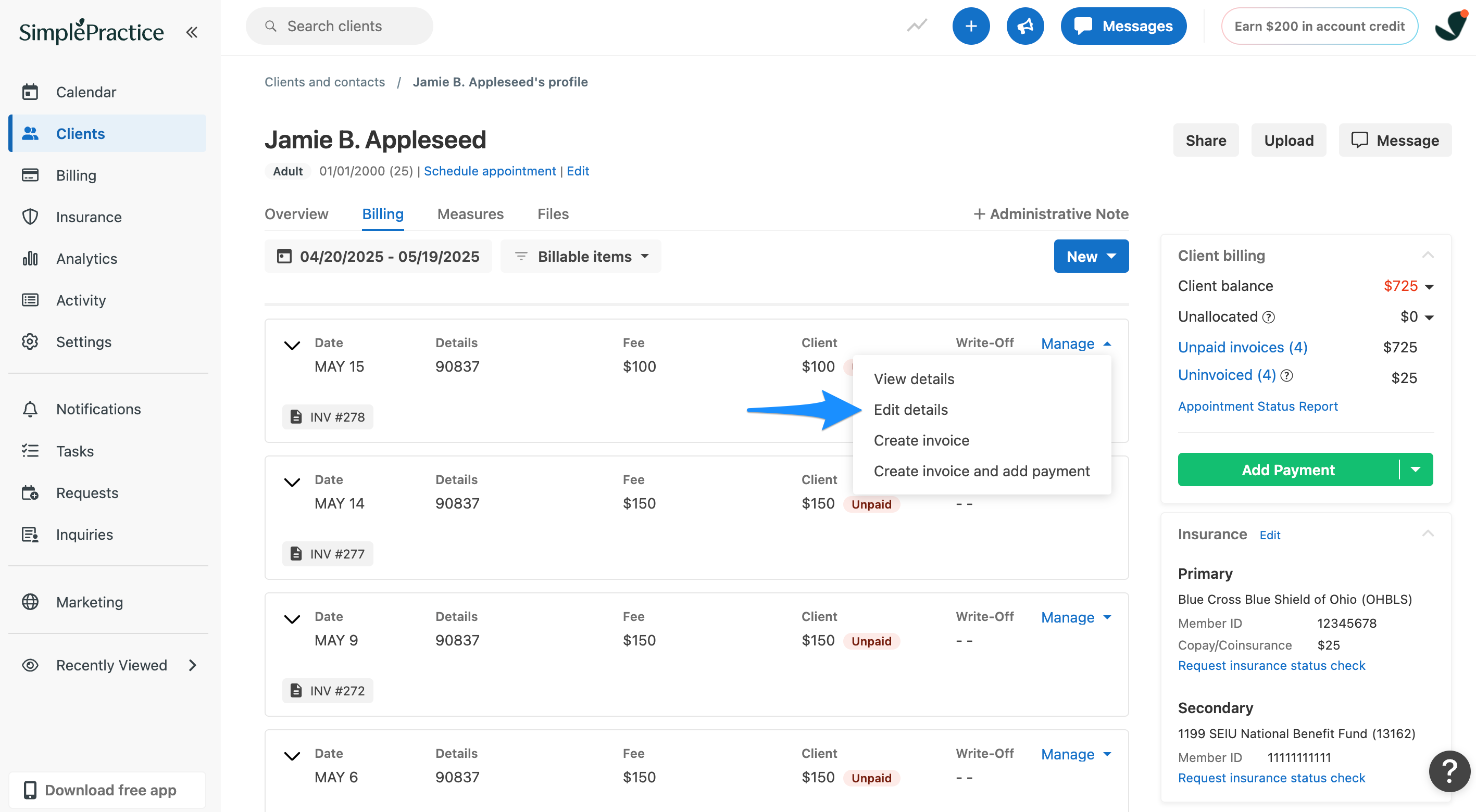Viewport: 1476px width, 812px height.
Task: Switch to the Measures tab
Action: click(x=470, y=213)
